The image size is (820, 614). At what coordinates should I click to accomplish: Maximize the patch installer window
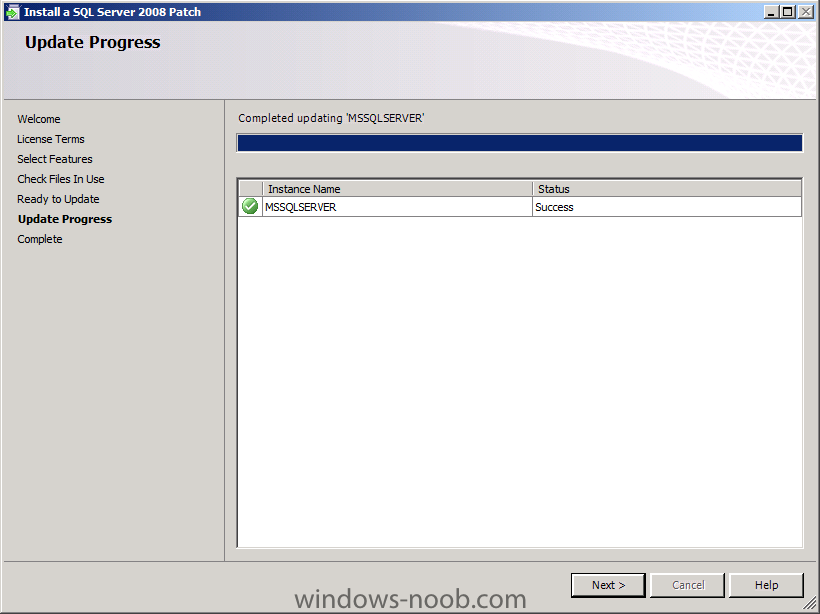[788, 12]
